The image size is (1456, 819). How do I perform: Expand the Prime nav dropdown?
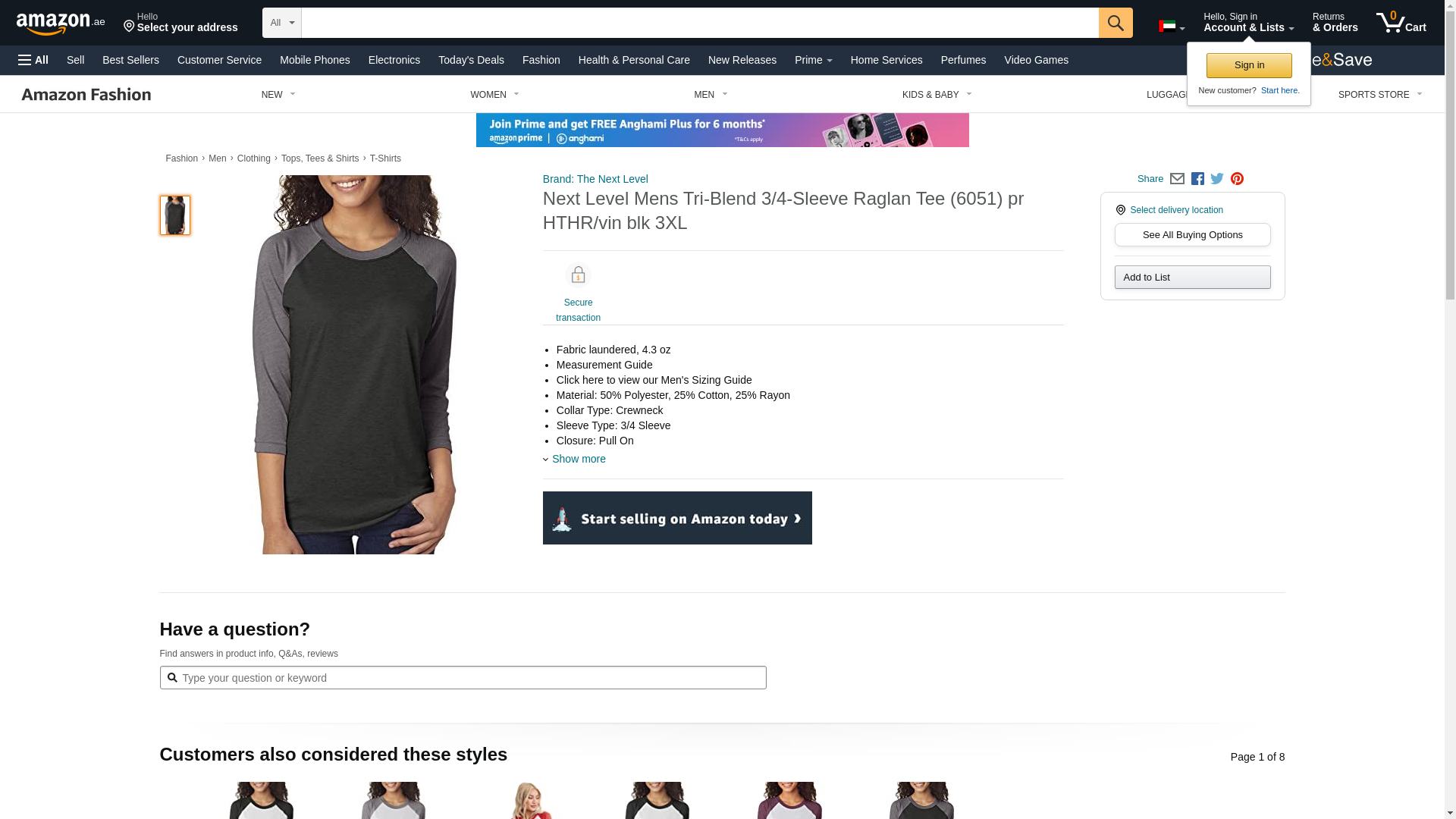pos(813,60)
